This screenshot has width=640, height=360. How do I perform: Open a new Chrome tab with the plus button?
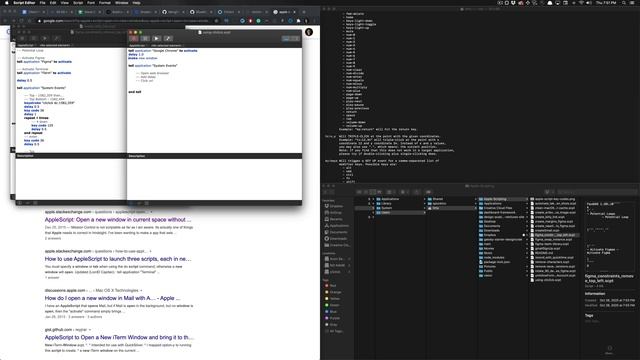click(304, 12)
